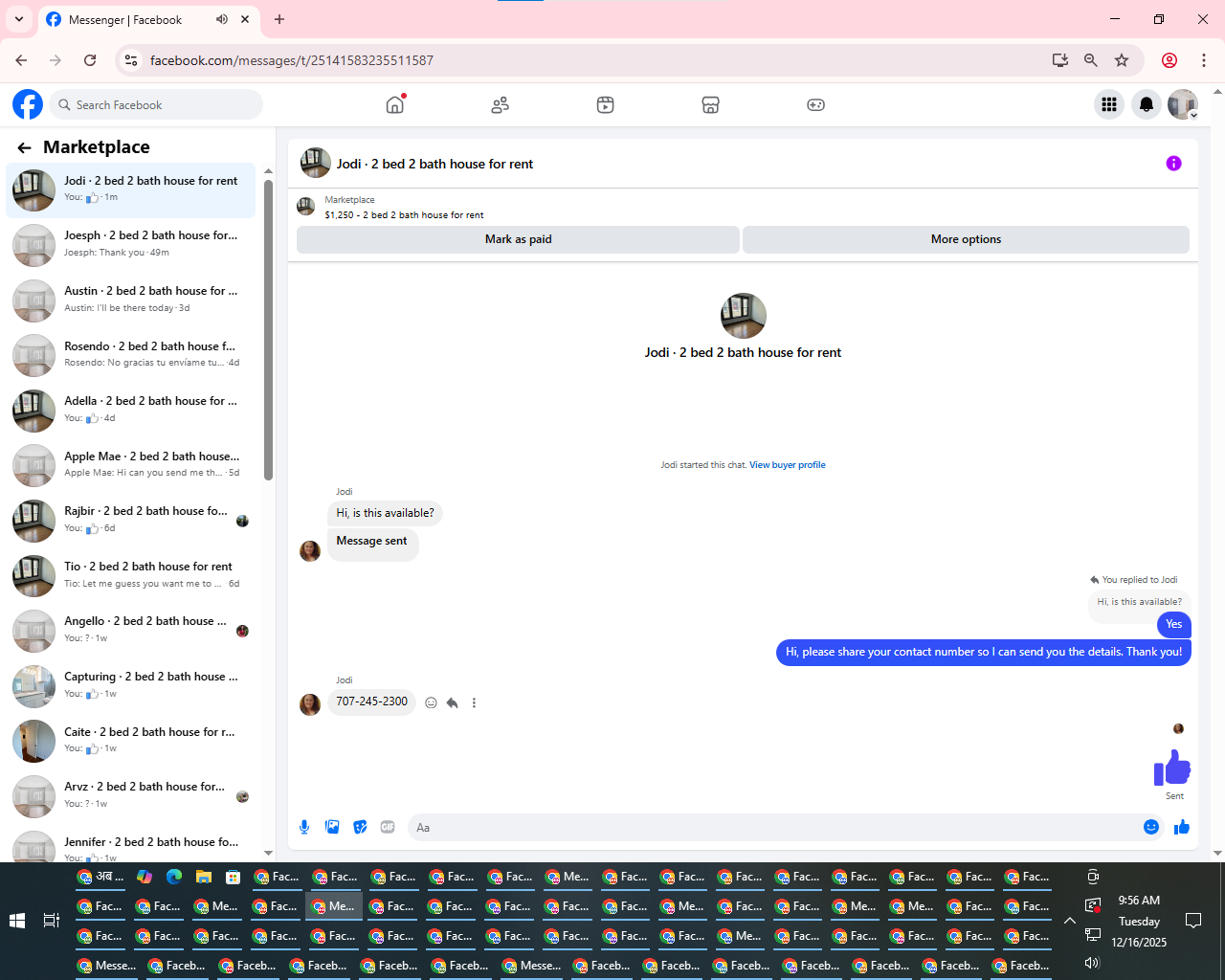The image size is (1225, 980).
Task: Open the Chrome profile icon
Action: tap(1169, 60)
